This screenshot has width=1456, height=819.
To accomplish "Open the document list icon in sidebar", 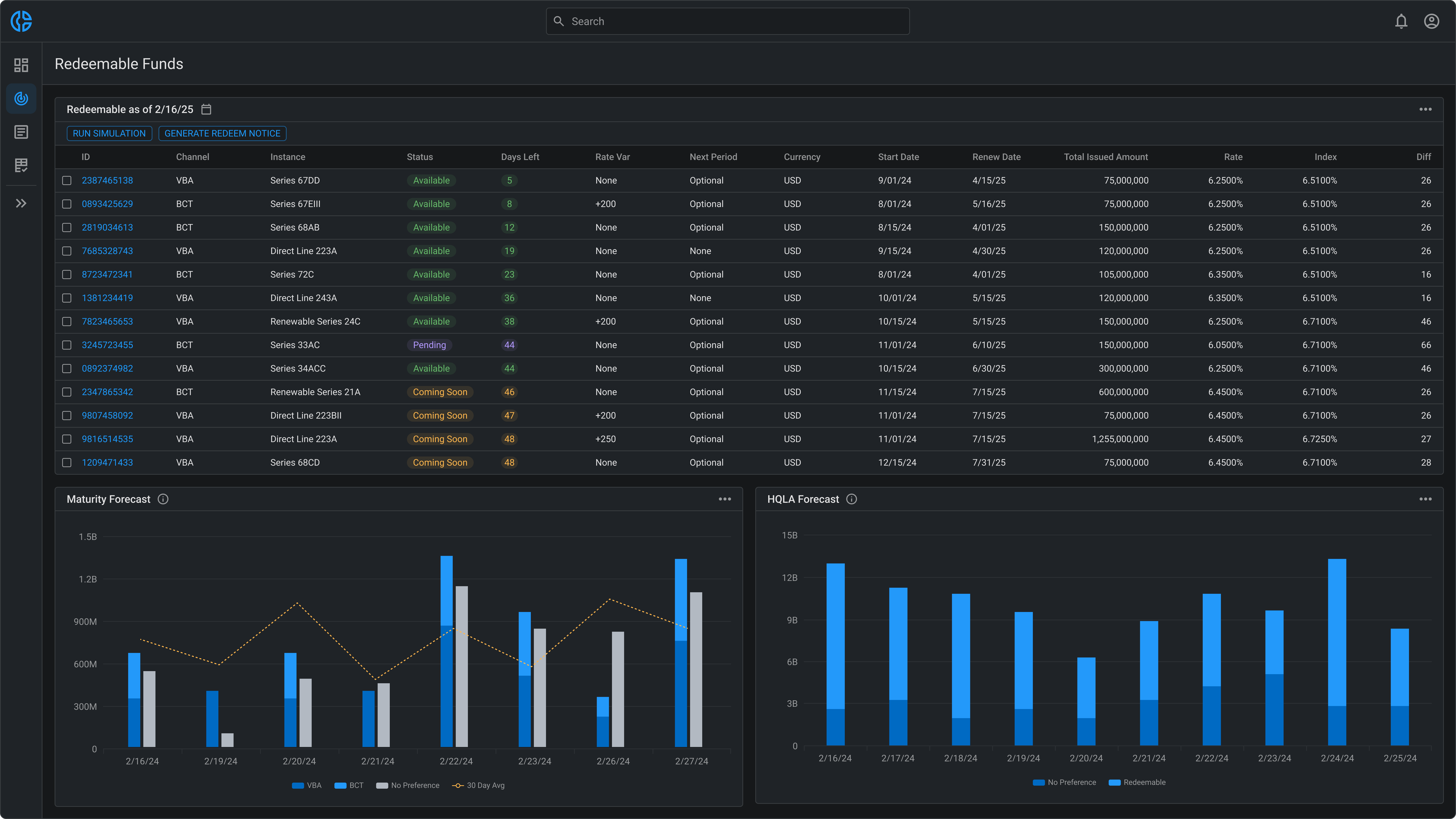I will (x=21, y=132).
